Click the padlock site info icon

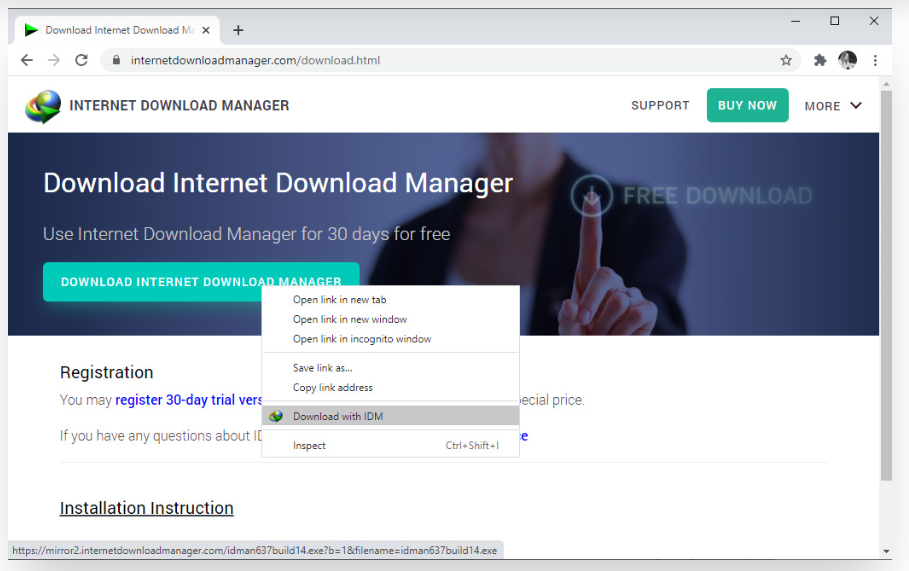click(x=116, y=60)
